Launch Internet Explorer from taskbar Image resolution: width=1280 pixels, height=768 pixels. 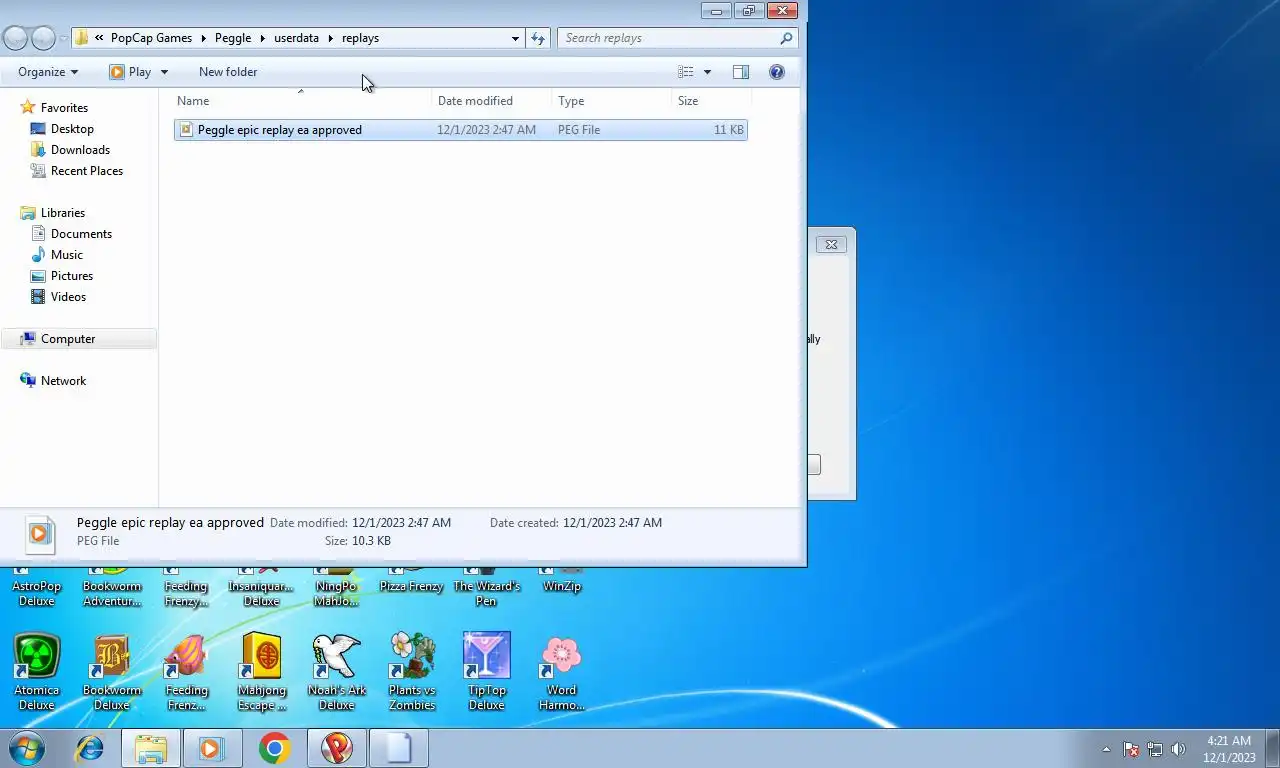[x=90, y=748]
